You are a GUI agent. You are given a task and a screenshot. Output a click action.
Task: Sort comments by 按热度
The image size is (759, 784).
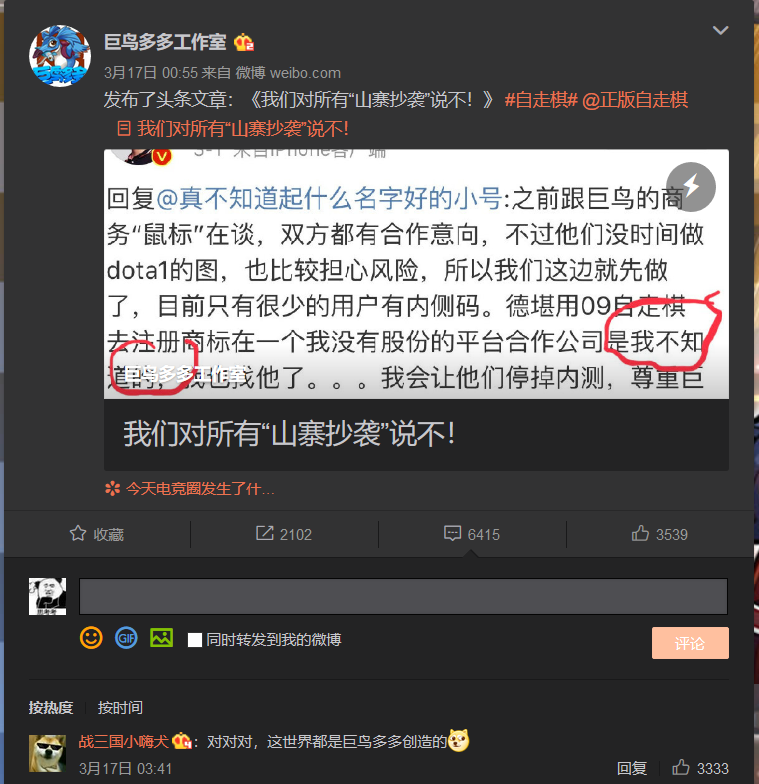pos(50,708)
